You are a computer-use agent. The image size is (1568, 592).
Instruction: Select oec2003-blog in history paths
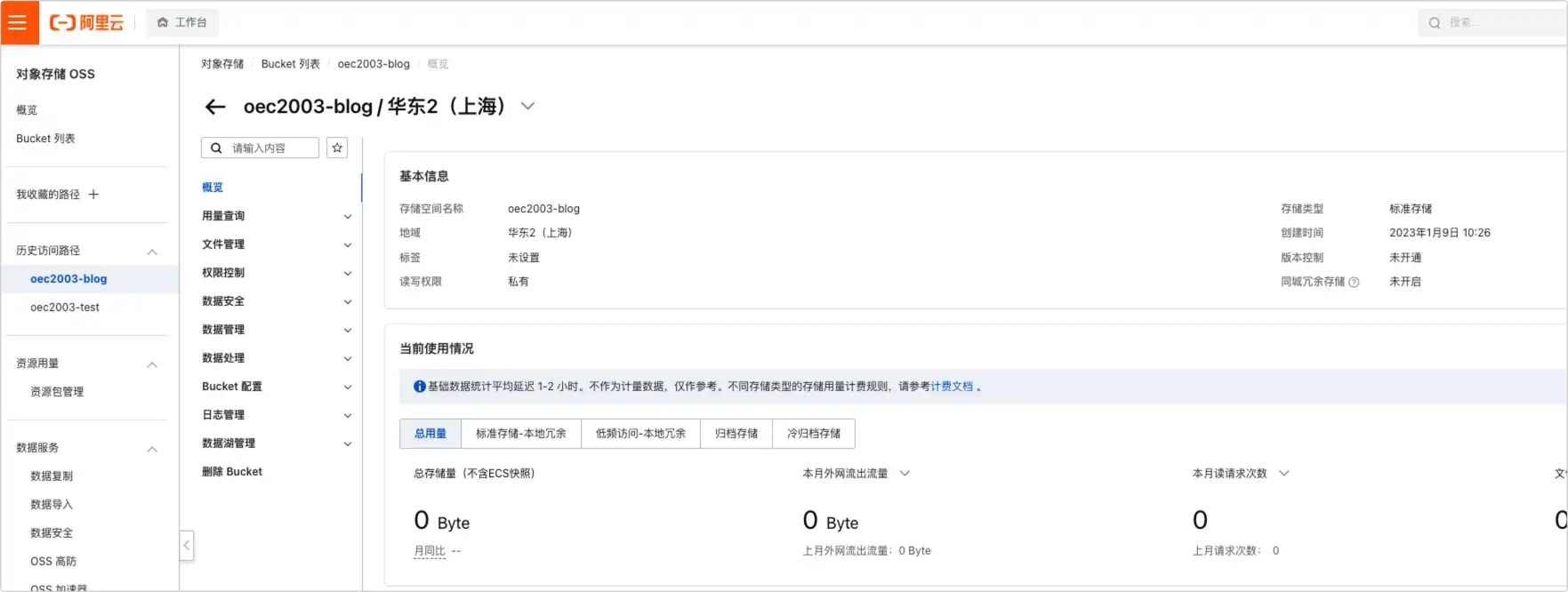(x=68, y=278)
